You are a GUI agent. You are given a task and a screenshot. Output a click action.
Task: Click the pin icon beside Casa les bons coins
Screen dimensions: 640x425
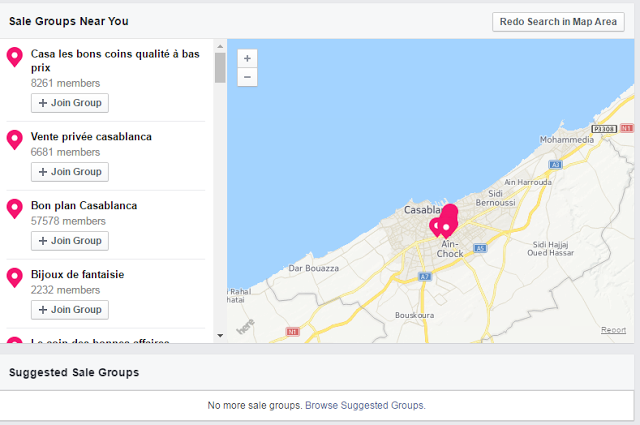click(x=15, y=56)
